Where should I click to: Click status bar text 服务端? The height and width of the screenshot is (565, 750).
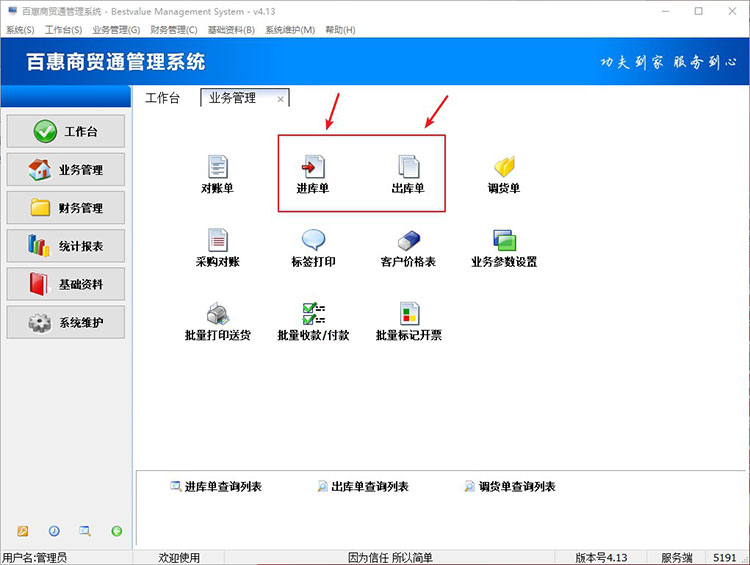click(676, 558)
